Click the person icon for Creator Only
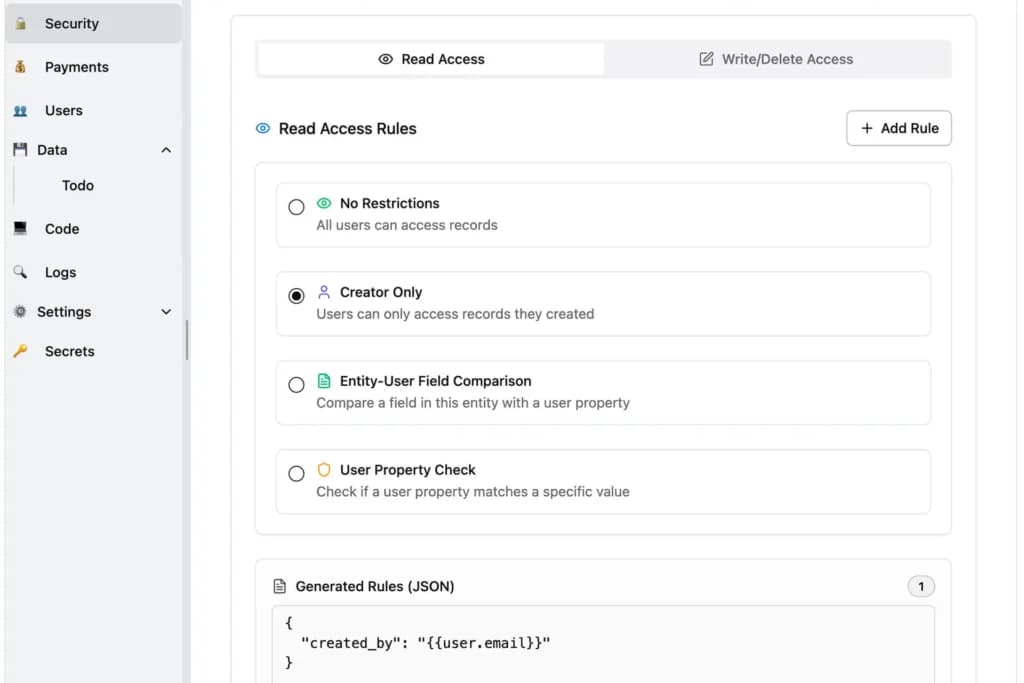 (x=324, y=292)
